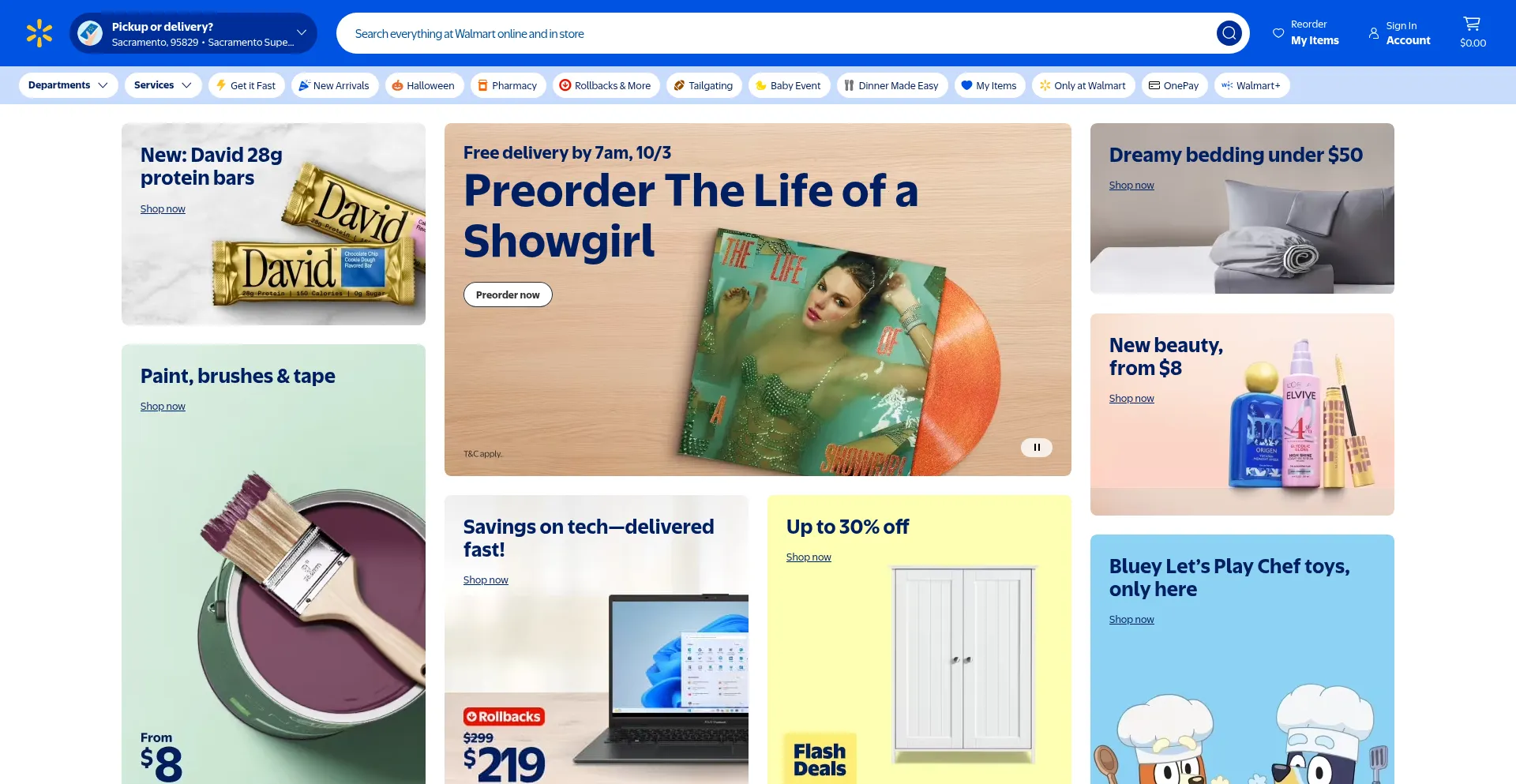The image size is (1516, 784).
Task: Expand the Departments dropdown
Action: 68,85
